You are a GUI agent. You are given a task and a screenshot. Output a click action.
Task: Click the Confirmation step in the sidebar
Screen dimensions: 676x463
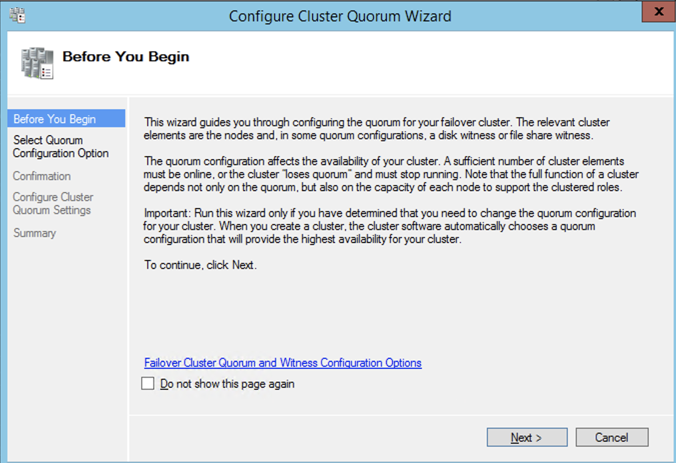pos(42,176)
